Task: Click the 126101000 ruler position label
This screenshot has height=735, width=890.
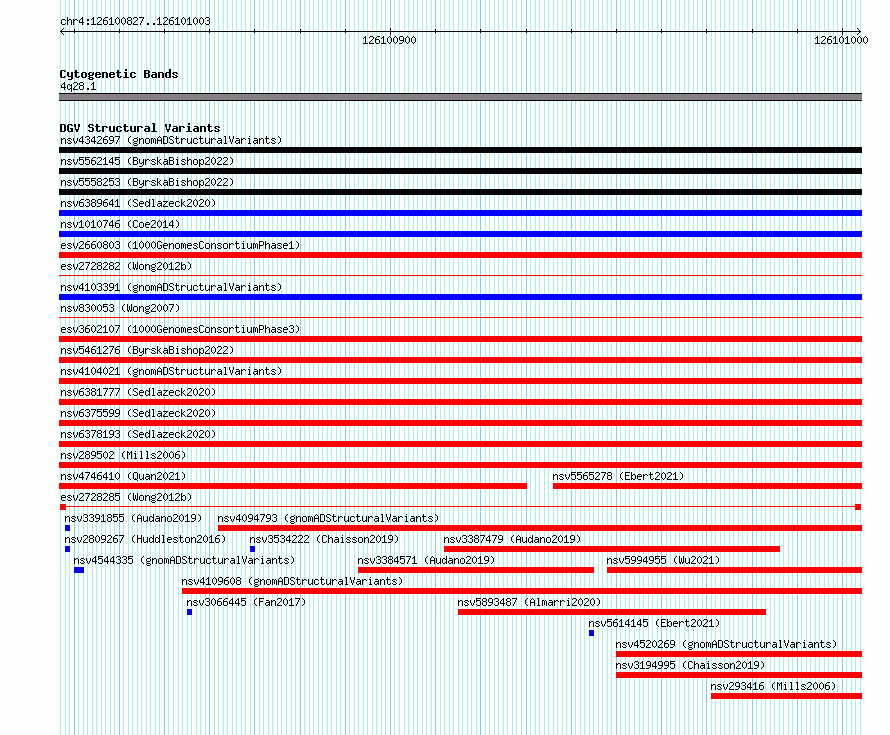Action: pyautogui.click(x=841, y=40)
